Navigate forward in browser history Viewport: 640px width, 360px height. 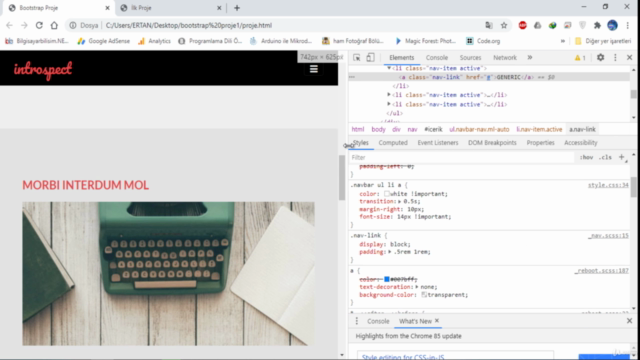(24, 25)
